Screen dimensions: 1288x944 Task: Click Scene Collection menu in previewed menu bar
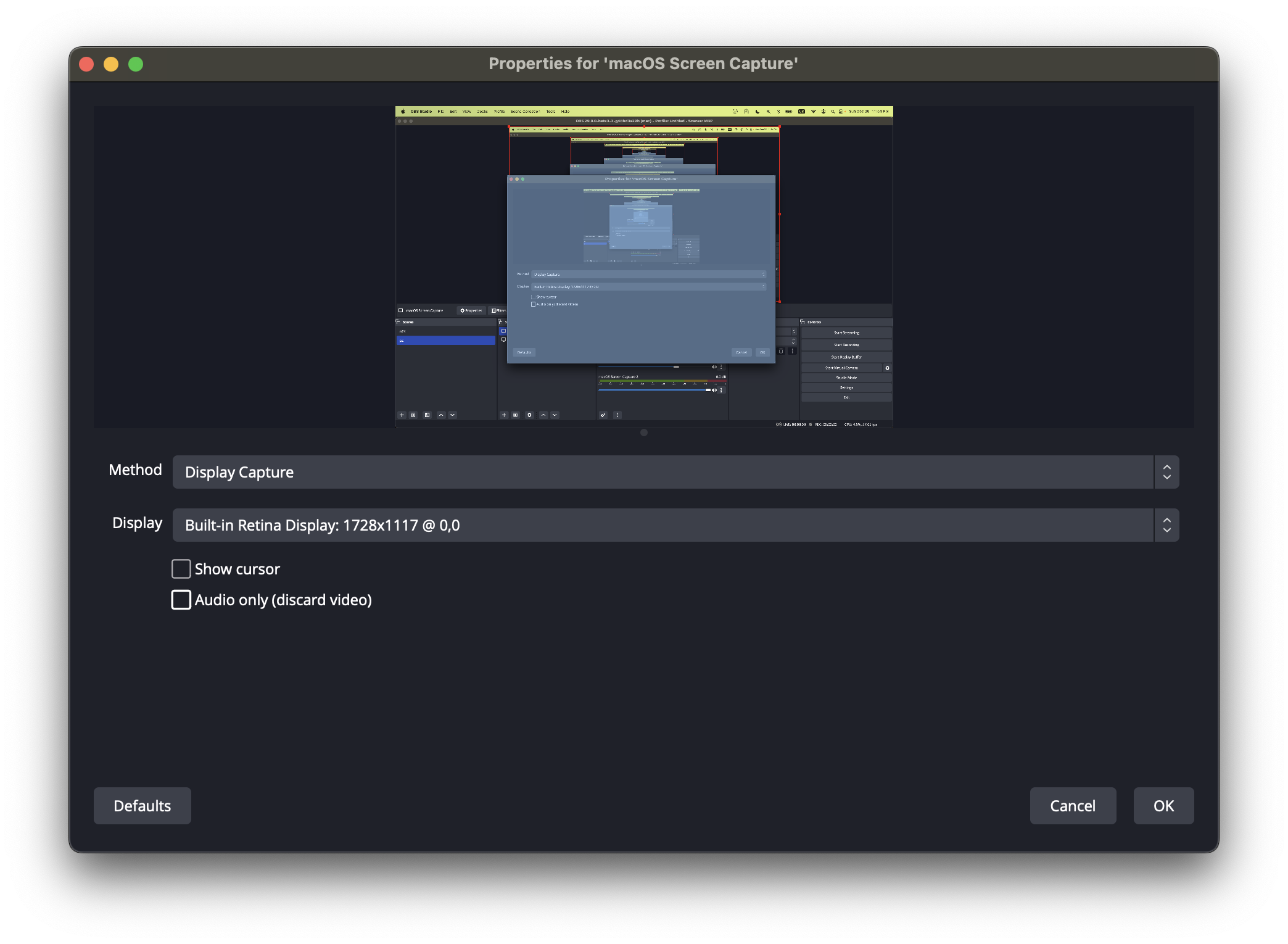click(x=525, y=112)
